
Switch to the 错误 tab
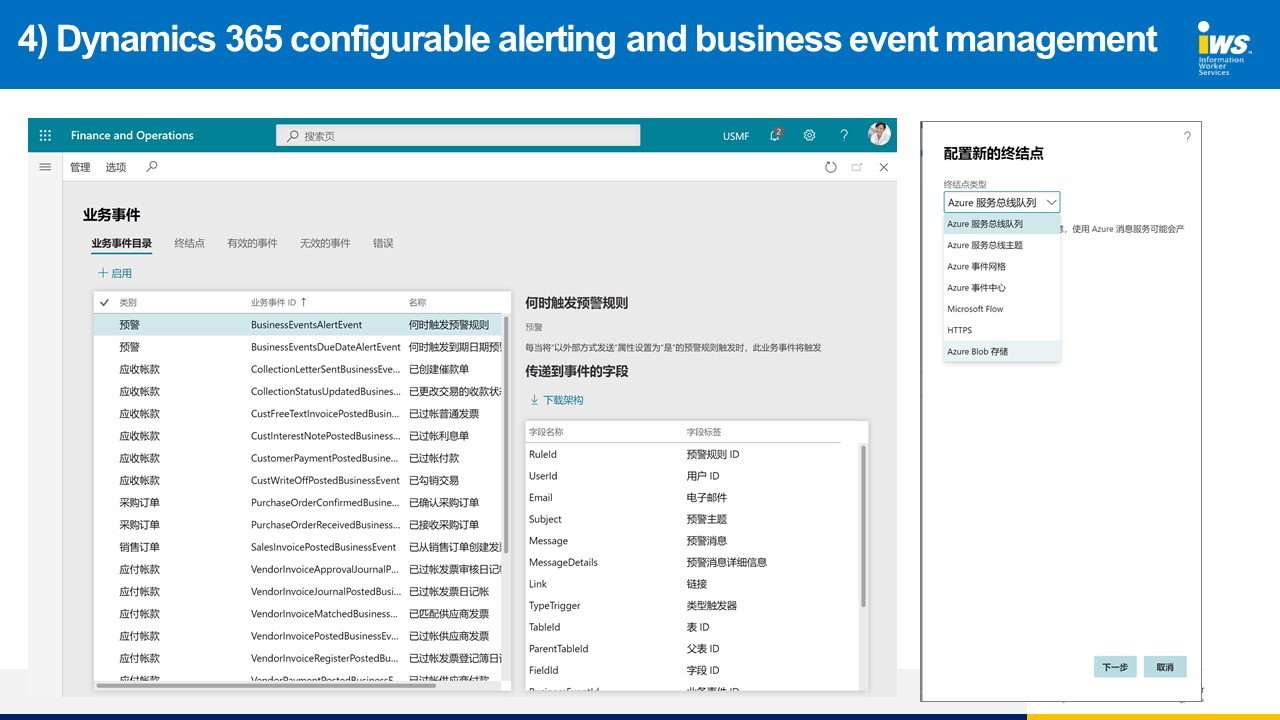pos(383,243)
